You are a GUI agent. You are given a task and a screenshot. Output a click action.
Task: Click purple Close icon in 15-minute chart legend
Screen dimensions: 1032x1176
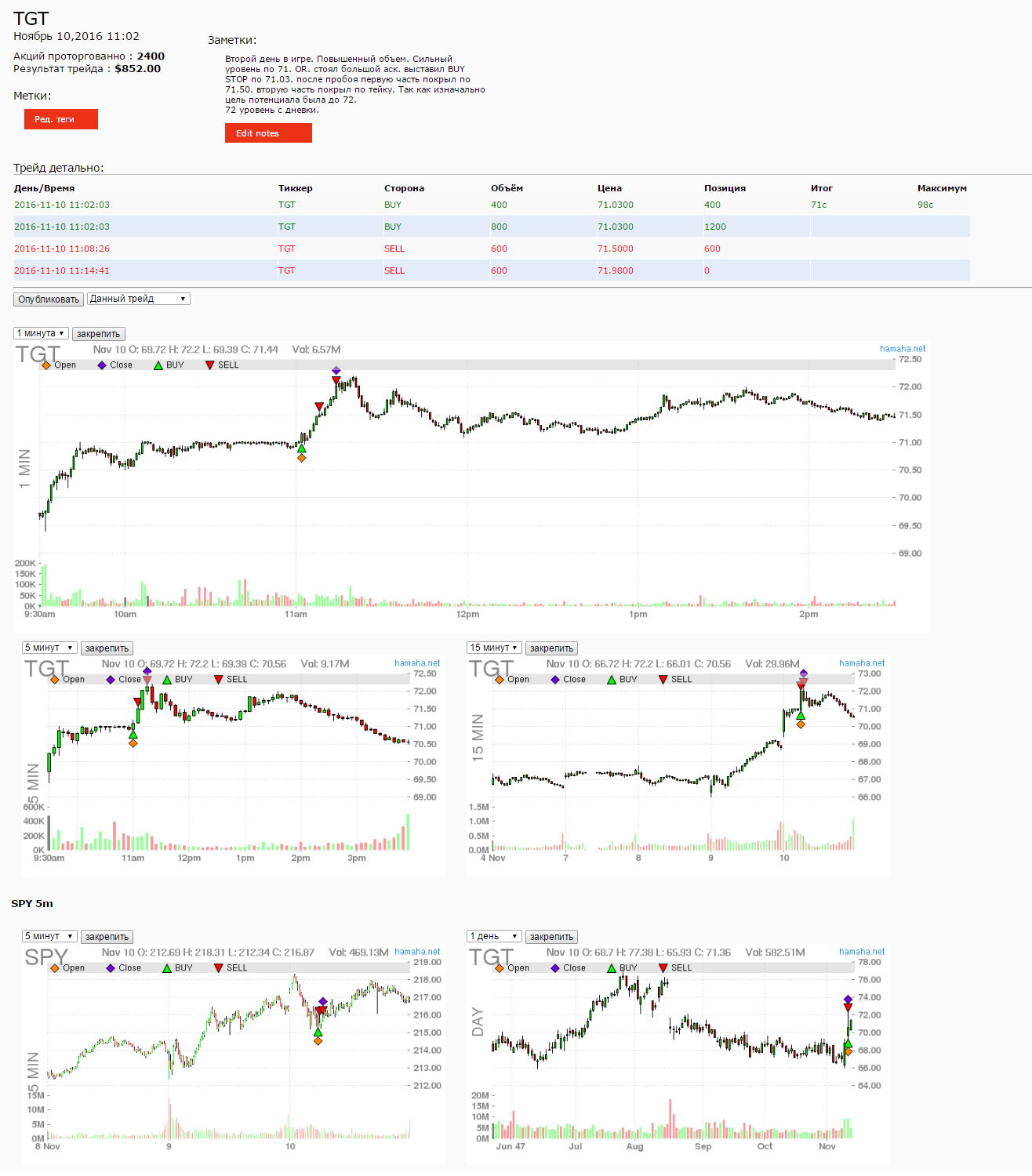(x=555, y=680)
